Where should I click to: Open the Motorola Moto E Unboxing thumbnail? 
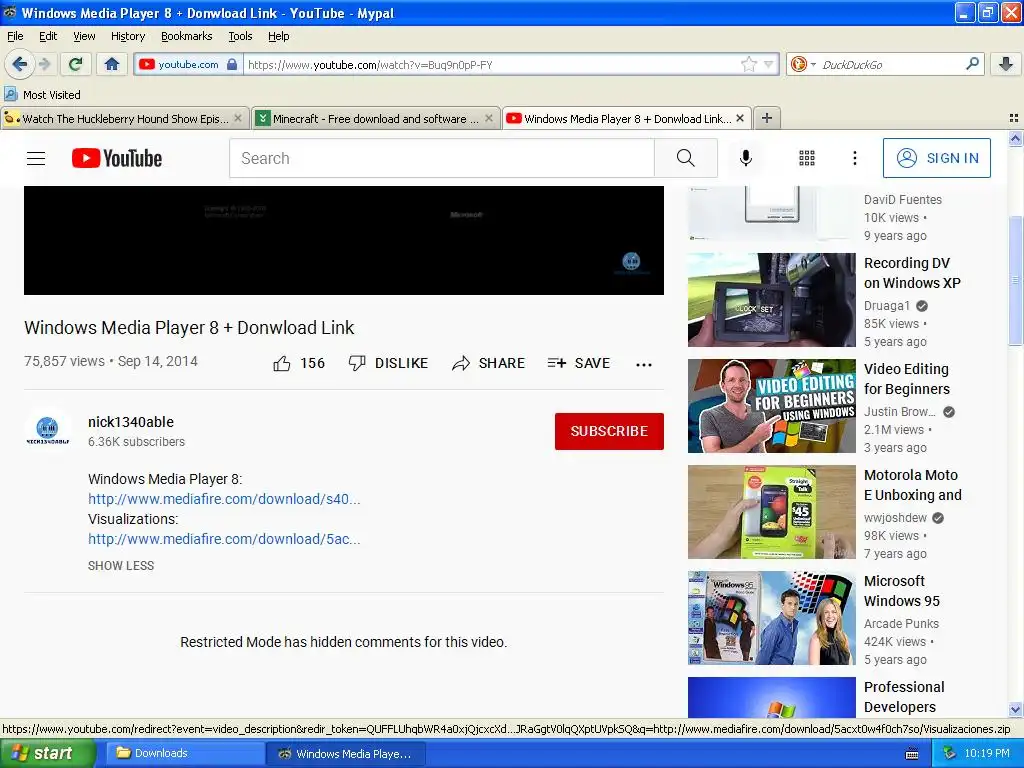click(x=771, y=511)
